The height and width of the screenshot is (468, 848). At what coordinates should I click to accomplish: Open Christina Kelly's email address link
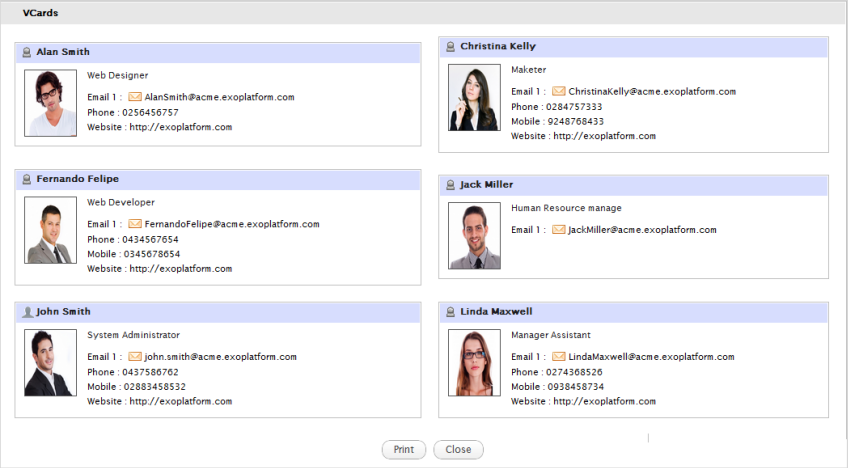651,92
